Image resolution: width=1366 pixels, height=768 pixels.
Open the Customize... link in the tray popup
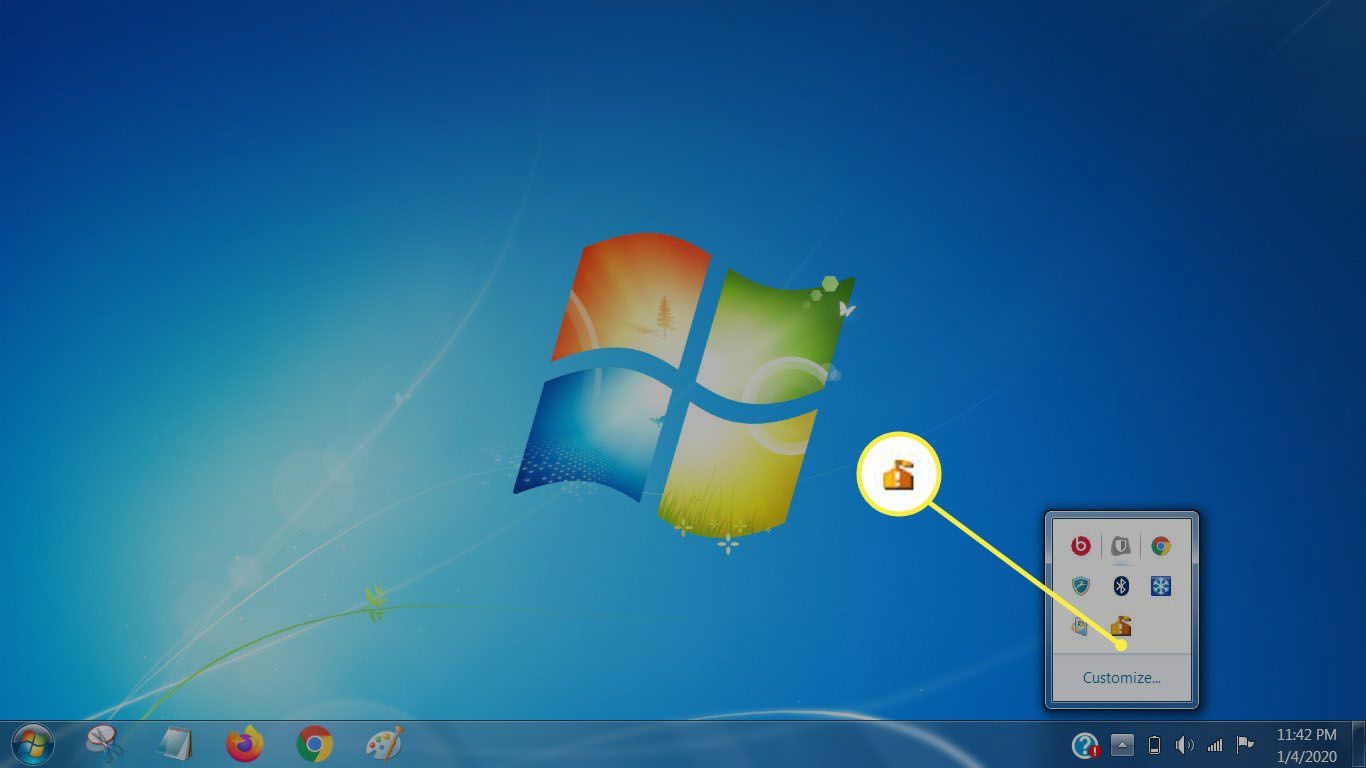pyautogui.click(x=1122, y=678)
